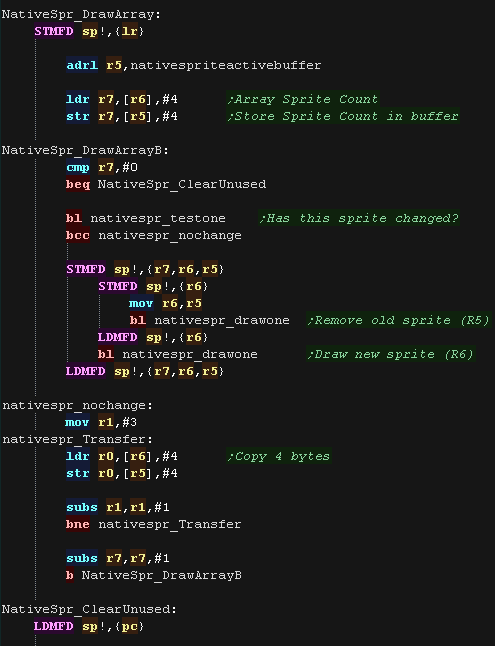Image resolution: width=495 pixels, height=646 pixels.
Task: Click the nativespr_nochange: label definition
Action: tap(77, 405)
